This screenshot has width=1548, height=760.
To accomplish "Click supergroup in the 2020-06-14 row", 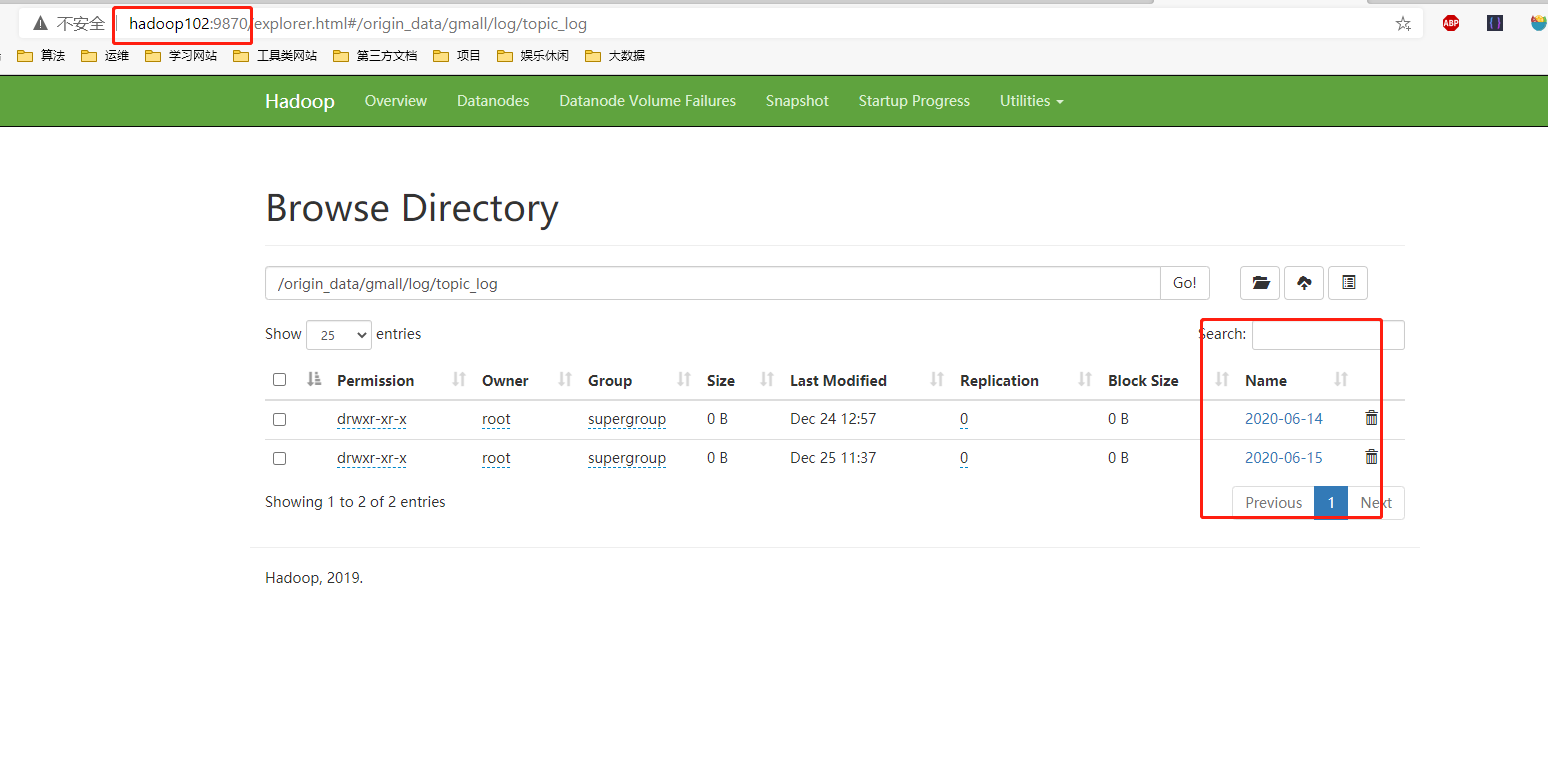I will (627, 419).
